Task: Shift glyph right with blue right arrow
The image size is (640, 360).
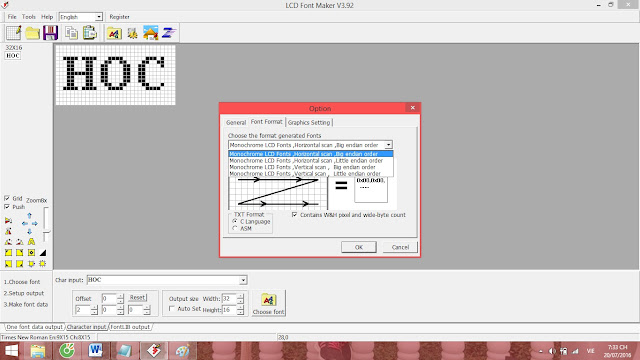Action: 35,223
